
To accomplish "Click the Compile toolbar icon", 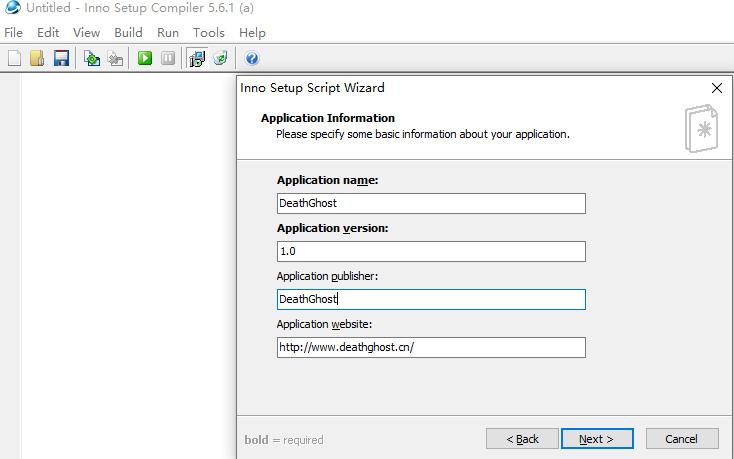I will click(92, 58).
